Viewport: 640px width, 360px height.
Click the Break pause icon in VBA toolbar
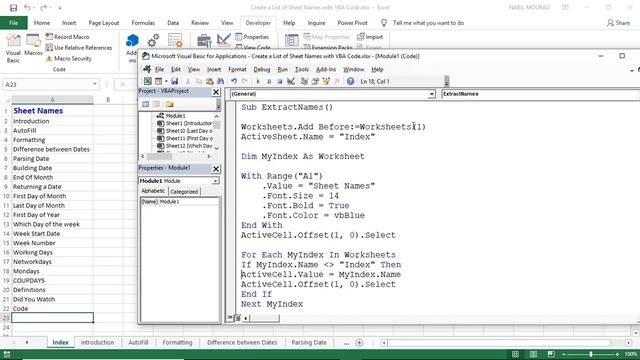coord(269,81)
